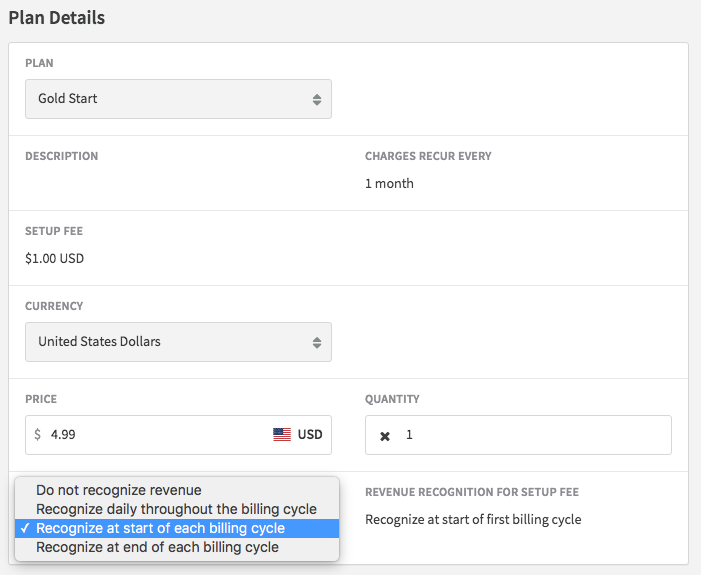Open the Plan dropdown showing Gold Start
The width and height of the screenshot is (701, 575).
[x=178, y=99]
